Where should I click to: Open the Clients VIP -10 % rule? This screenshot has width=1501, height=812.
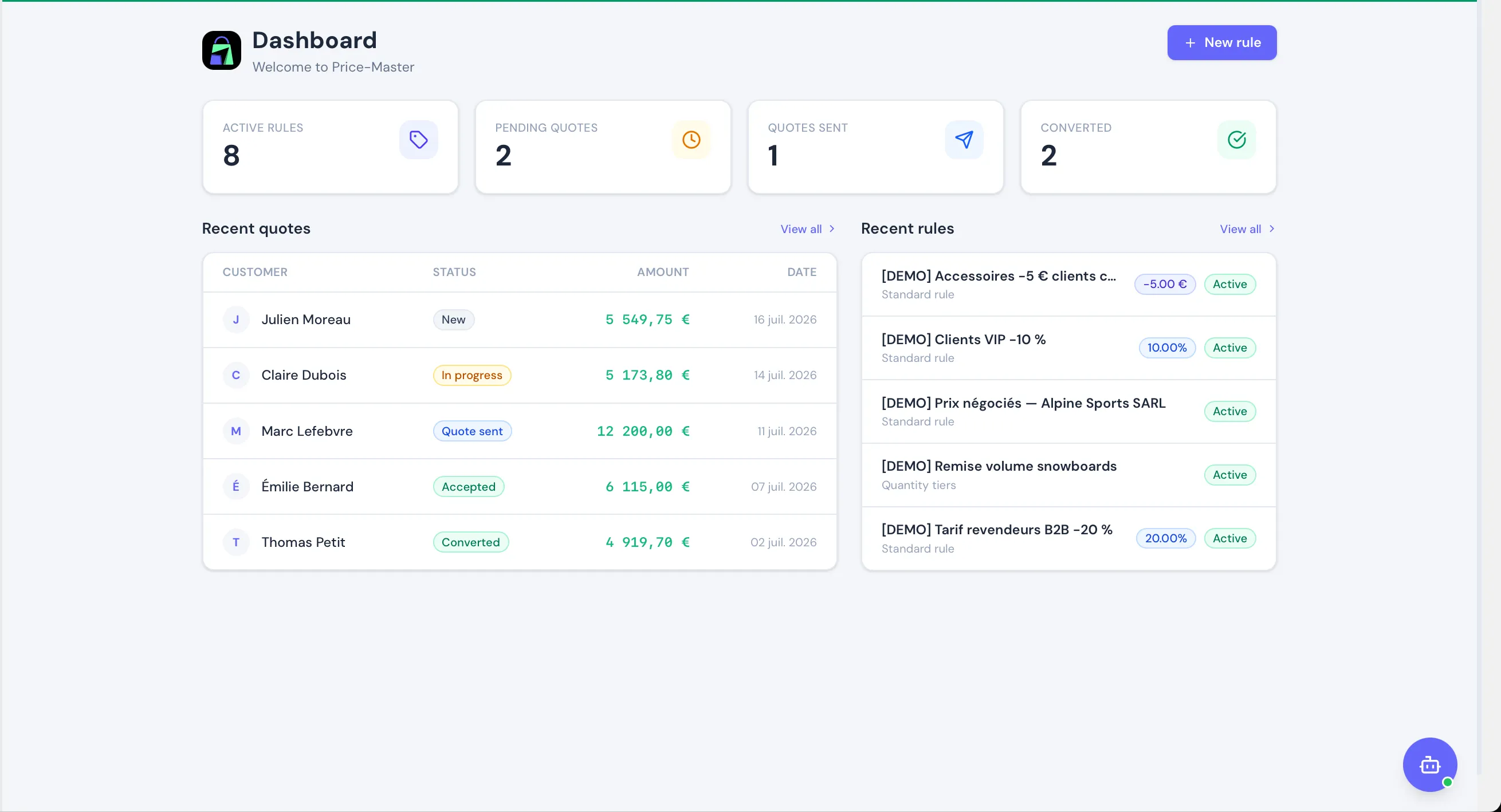tap(1068, 348)
